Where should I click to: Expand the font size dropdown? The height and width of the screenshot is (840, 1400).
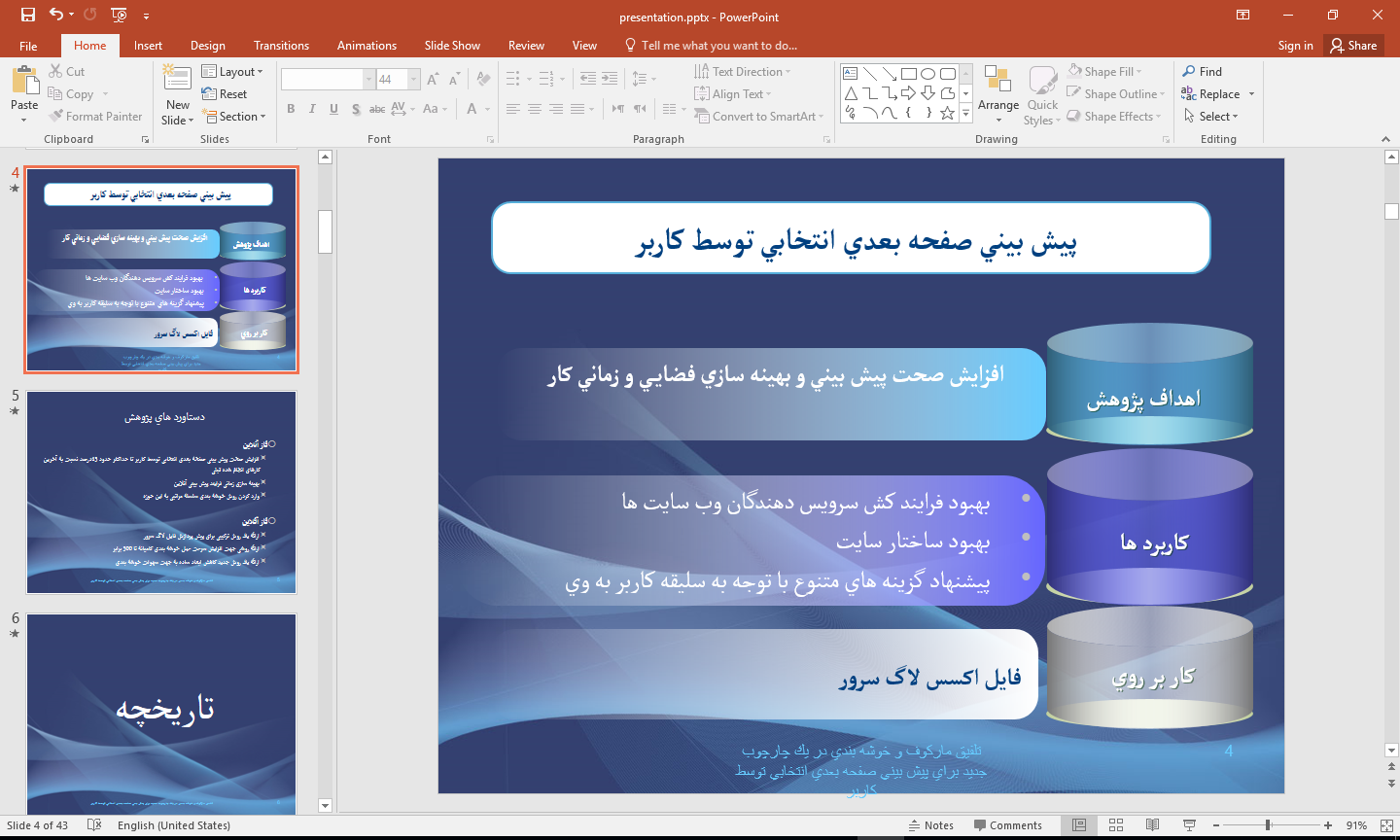click(414, 80)
